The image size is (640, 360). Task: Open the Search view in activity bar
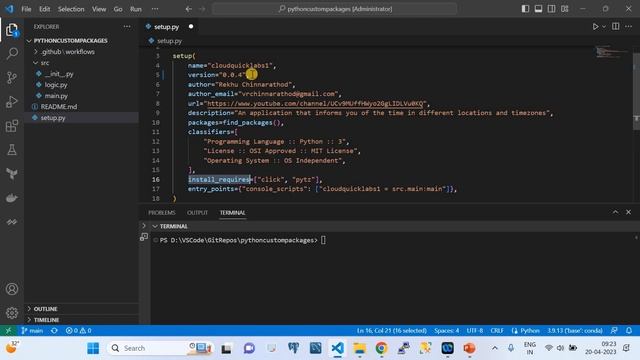[12, 53]
